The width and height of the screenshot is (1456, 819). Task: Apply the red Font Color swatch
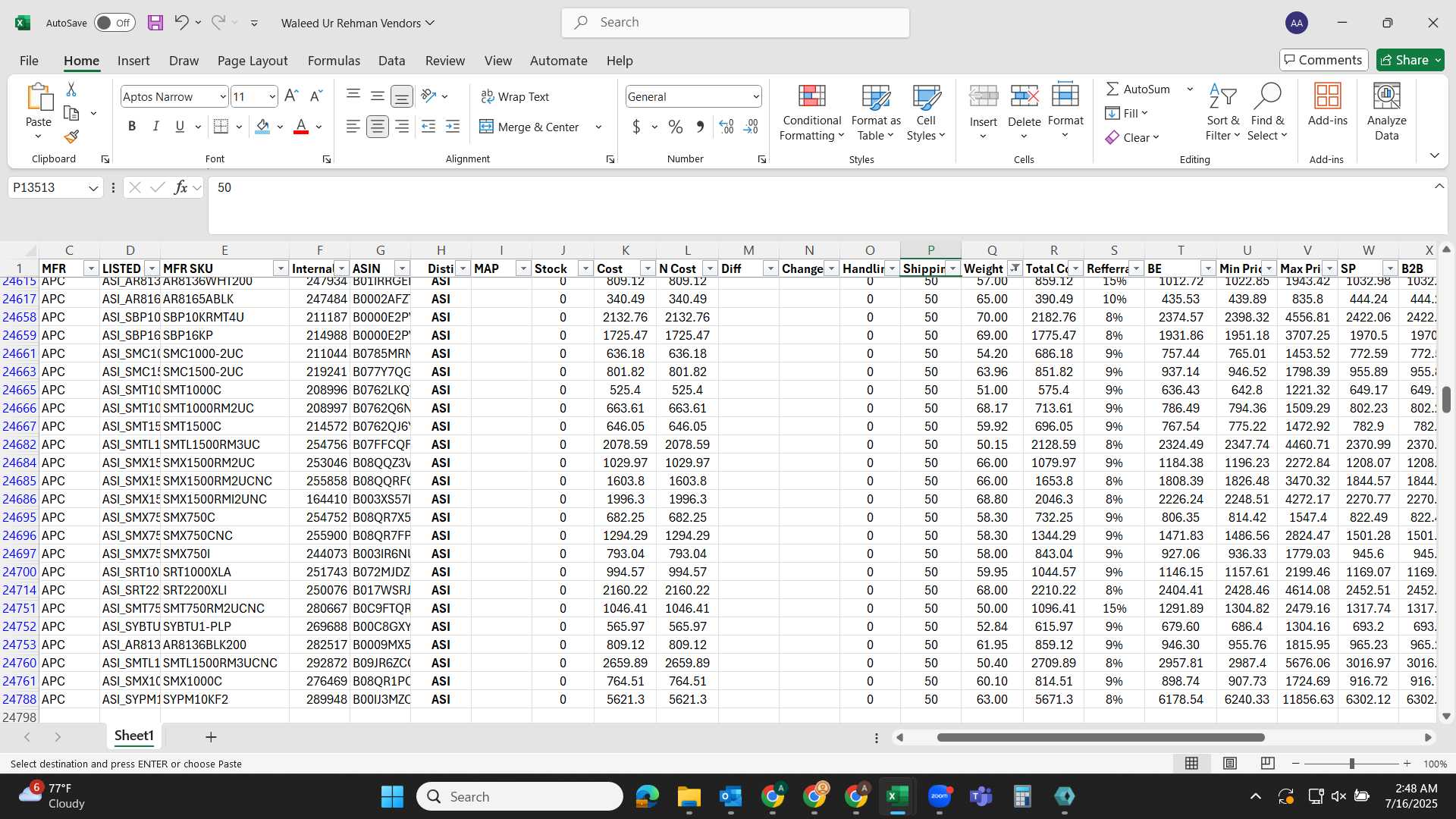click(301, 127)
